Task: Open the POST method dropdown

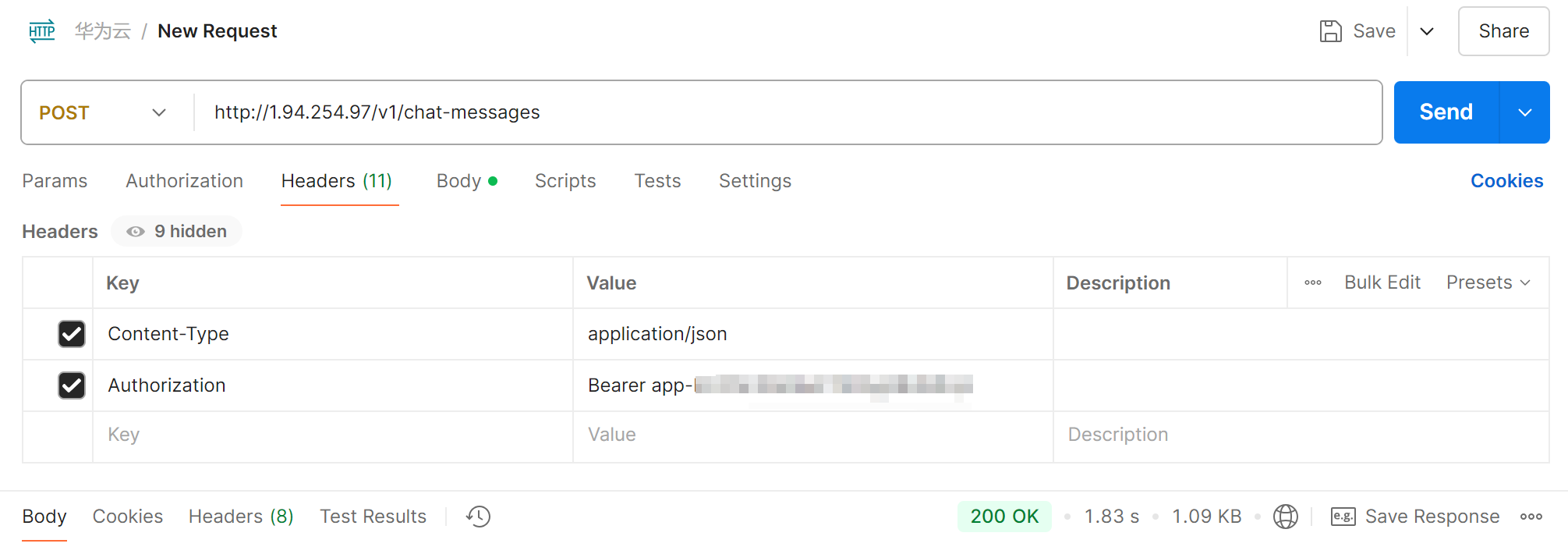Action: point(103,112)
